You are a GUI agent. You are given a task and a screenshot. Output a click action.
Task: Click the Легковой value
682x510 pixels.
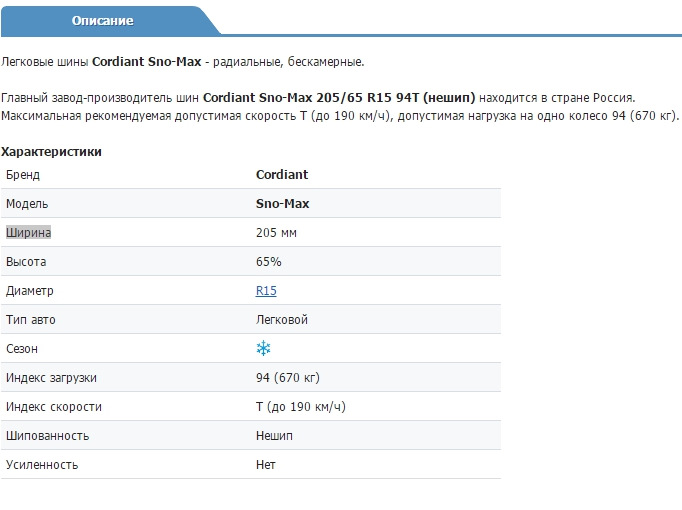pyautogui.click(x=281, y=320)
